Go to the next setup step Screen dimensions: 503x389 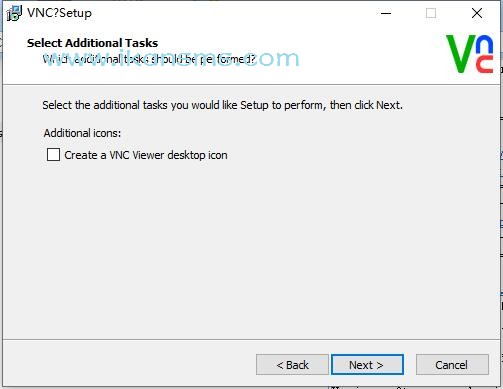pyautogui.click(x=367, y=365)
